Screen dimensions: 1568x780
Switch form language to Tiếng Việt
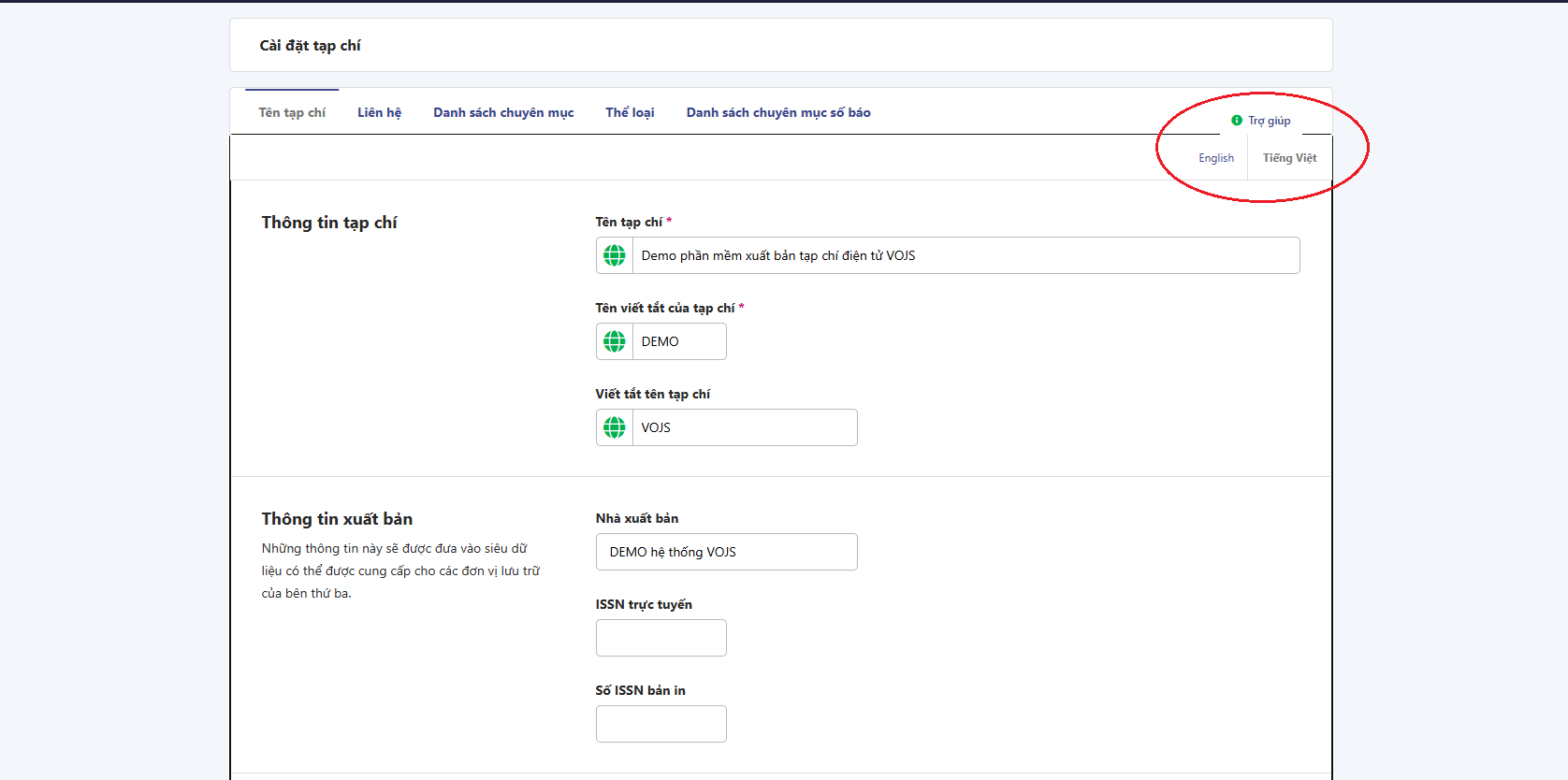point(1289,158)
